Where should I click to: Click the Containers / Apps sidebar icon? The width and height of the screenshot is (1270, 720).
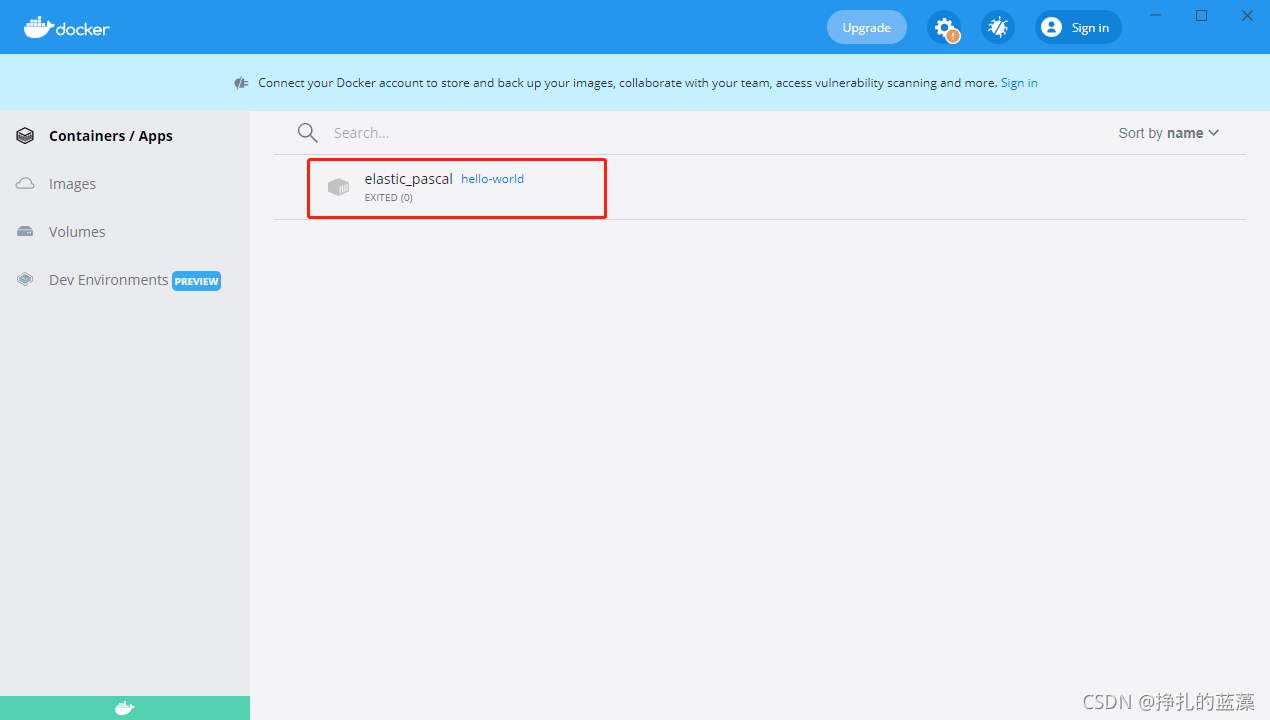(x=25, y=136)
